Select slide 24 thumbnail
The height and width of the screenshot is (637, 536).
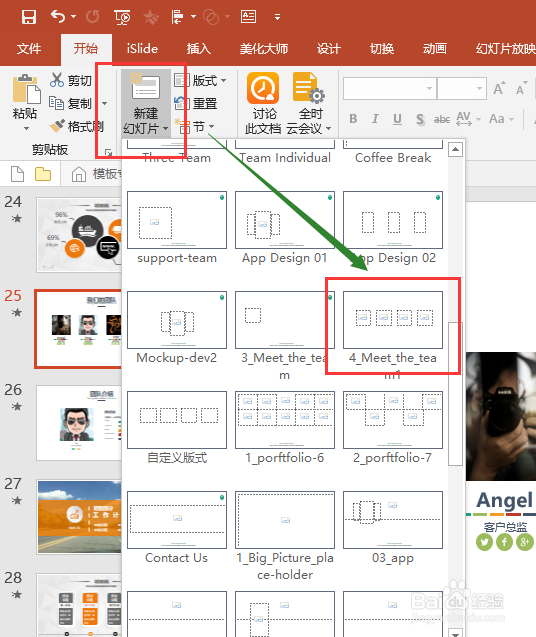click(x=79, y=235)
